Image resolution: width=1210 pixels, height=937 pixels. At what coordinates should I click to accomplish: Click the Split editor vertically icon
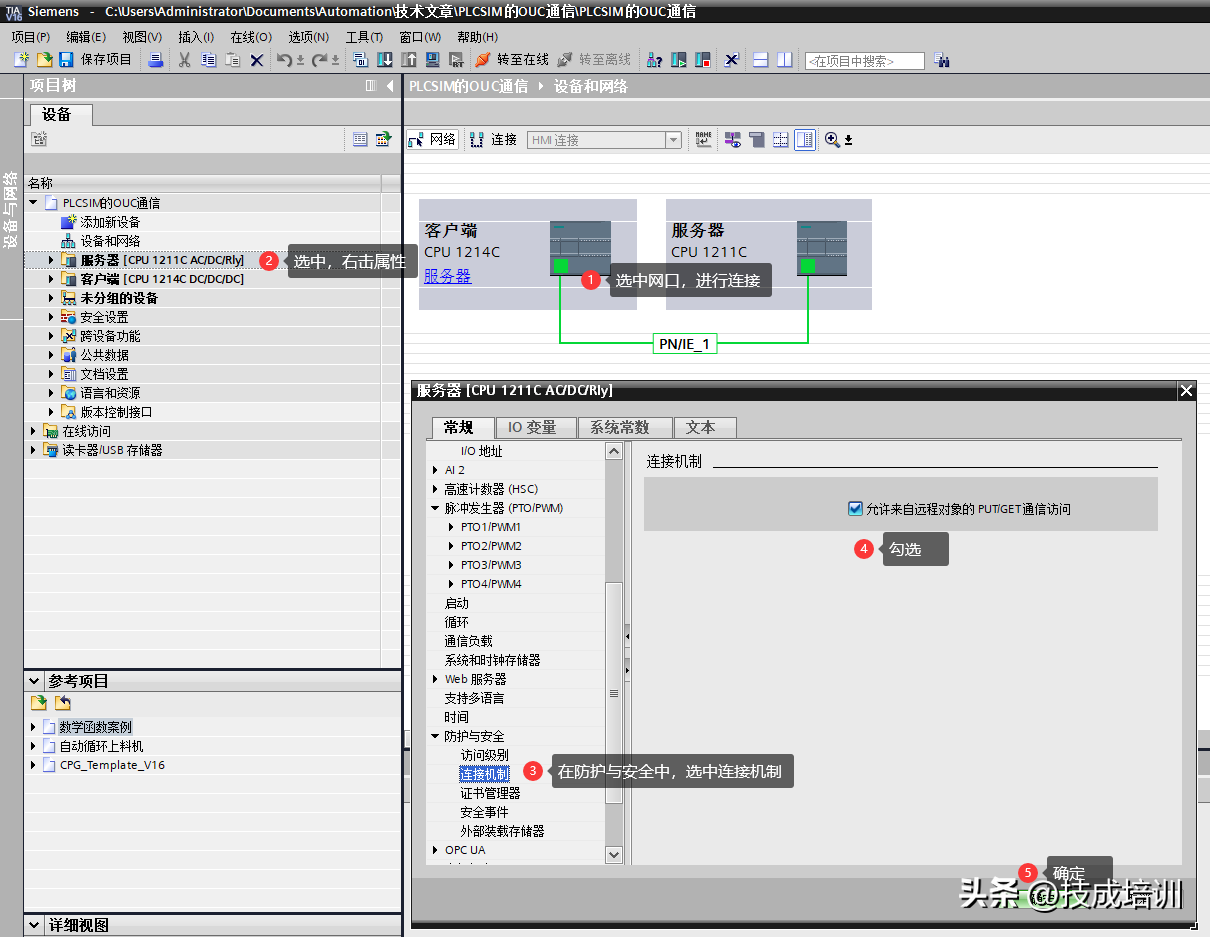point(785,60)
